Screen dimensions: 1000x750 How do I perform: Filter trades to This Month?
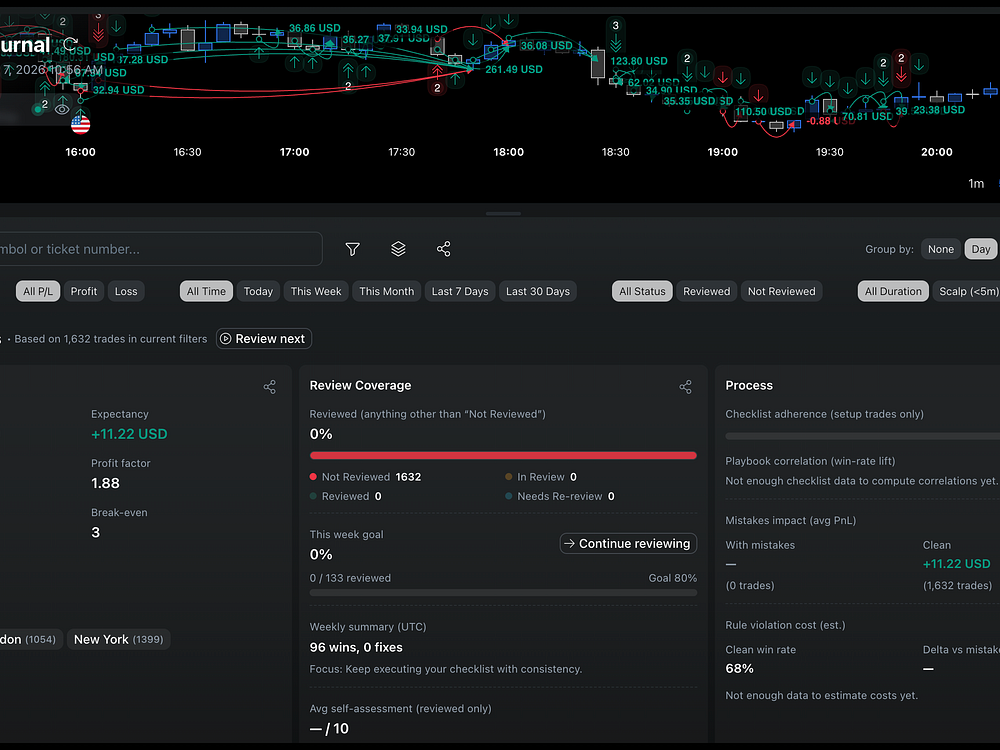coord(386,291)
